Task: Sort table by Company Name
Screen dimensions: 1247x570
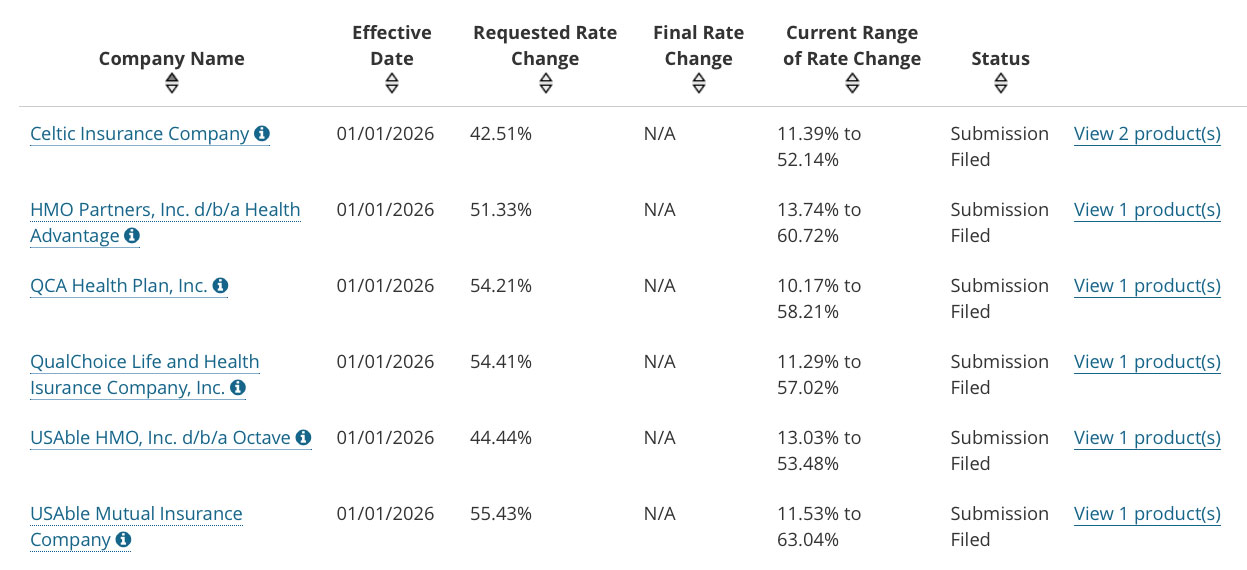Action: click(x=172, y=83)
